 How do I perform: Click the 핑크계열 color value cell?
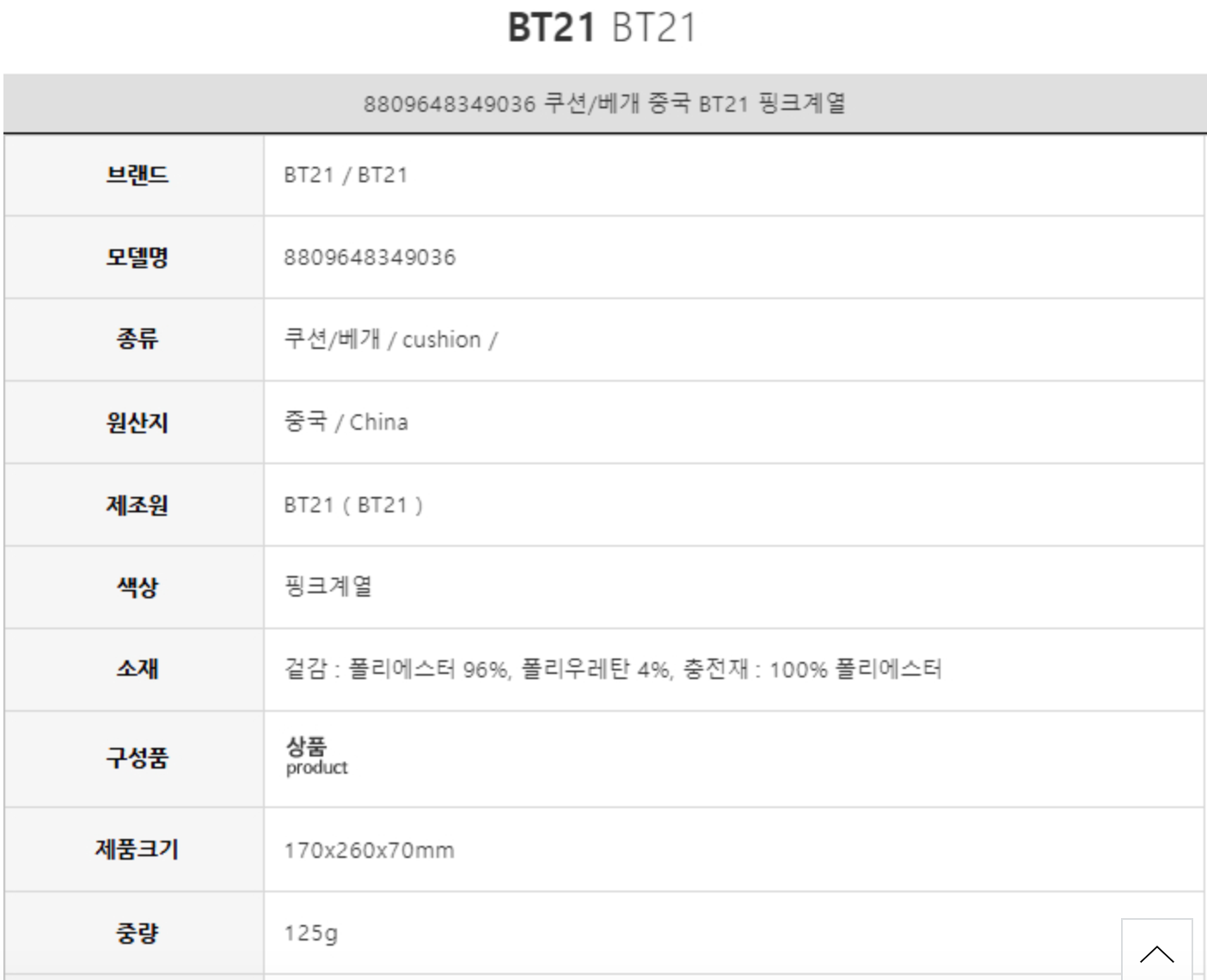click(x=328, y=587)
